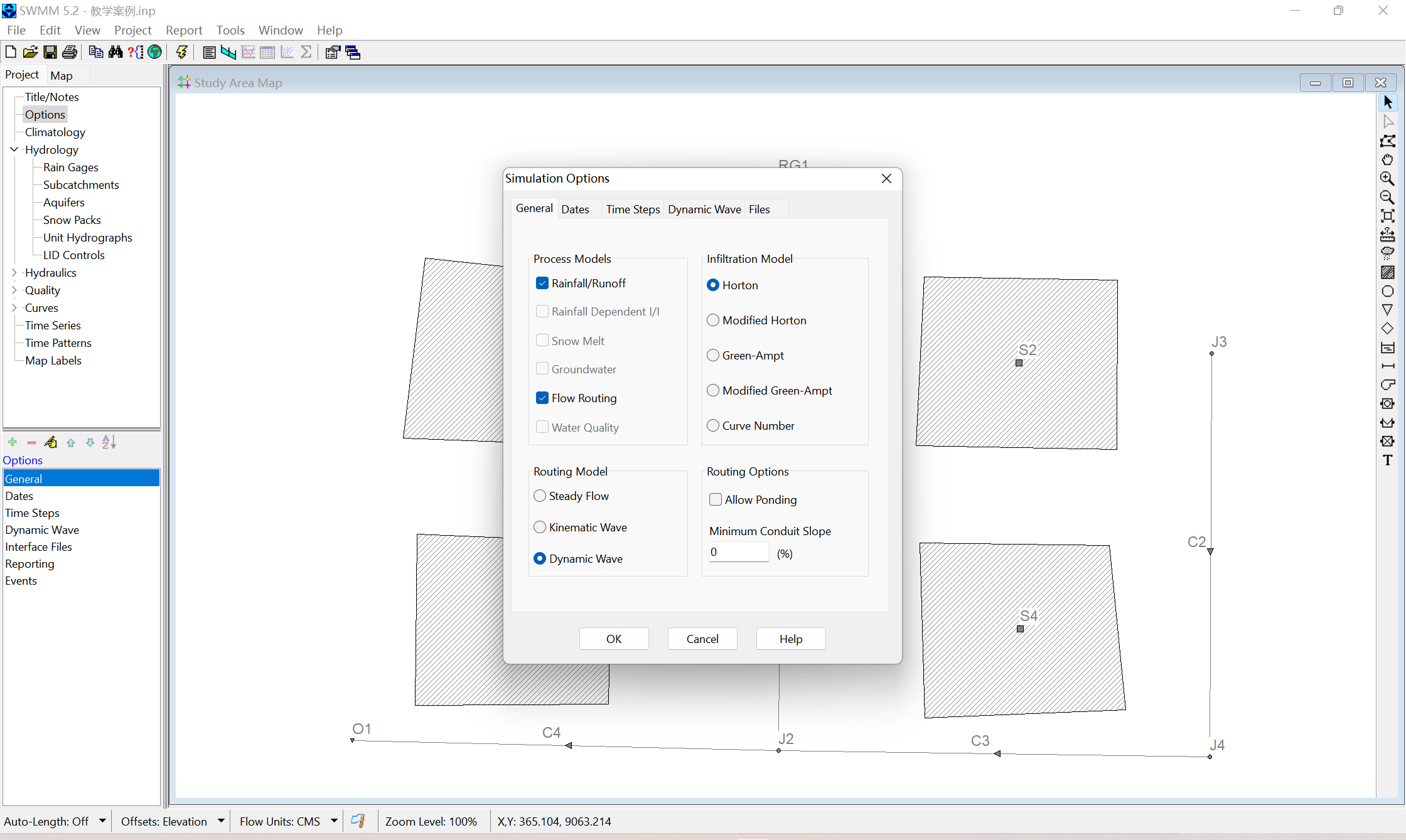The height and width of the screenshot is (840, 1406).
Task: Switch to the Time Steps tab
Action: 633,209
